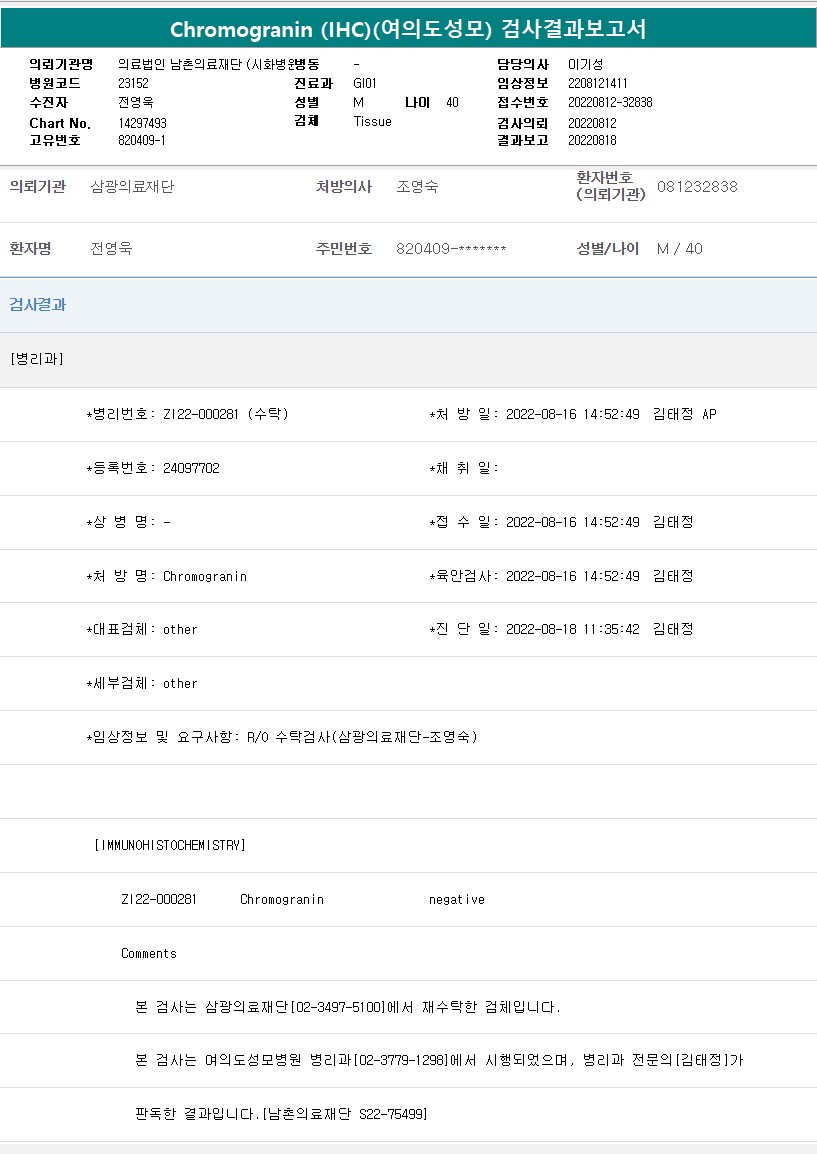
Task: Click the 병원코드 value 23152
Action: click(133, 83)
